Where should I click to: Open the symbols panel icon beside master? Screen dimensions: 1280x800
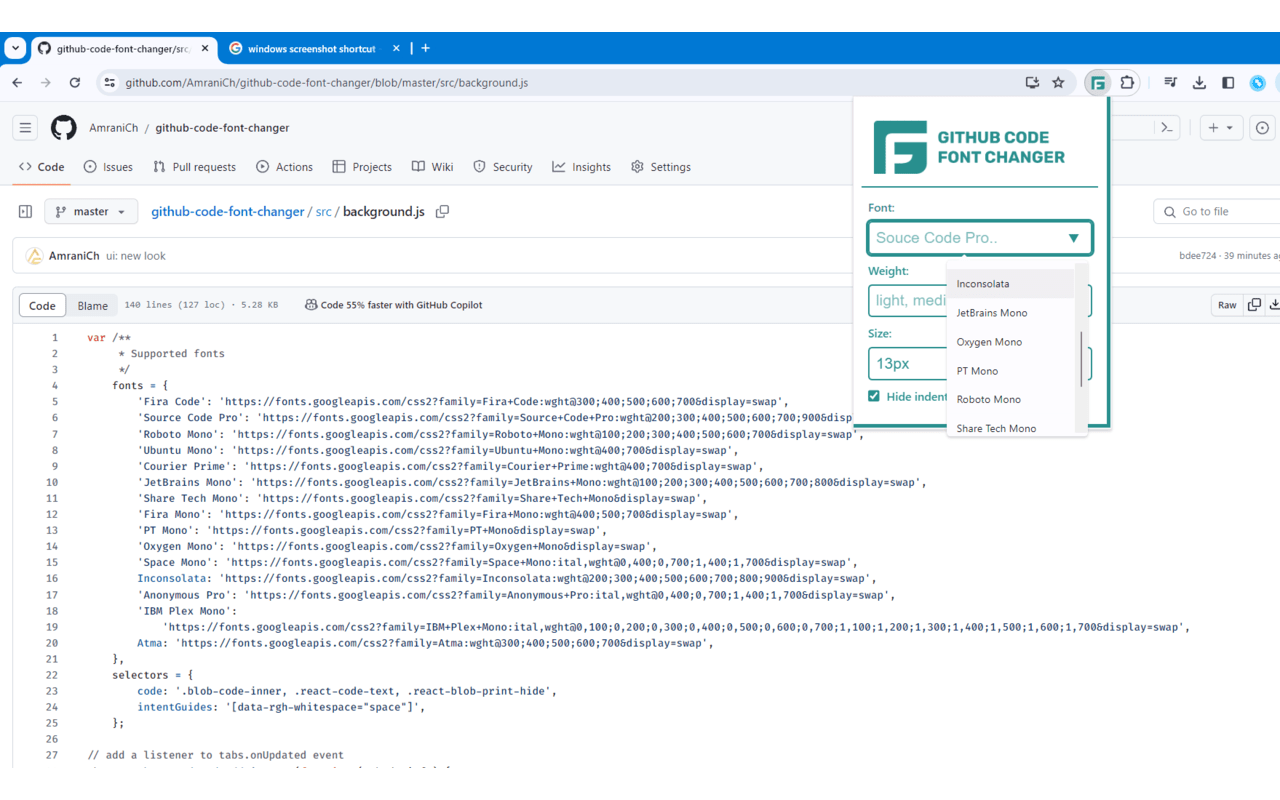[24, 211]
